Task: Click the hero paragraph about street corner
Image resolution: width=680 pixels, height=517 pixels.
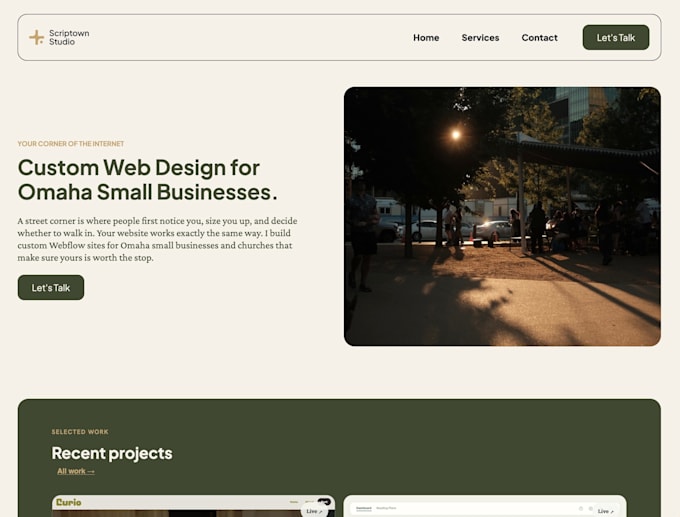Action: pyautogui.click(x=157, y=239)
